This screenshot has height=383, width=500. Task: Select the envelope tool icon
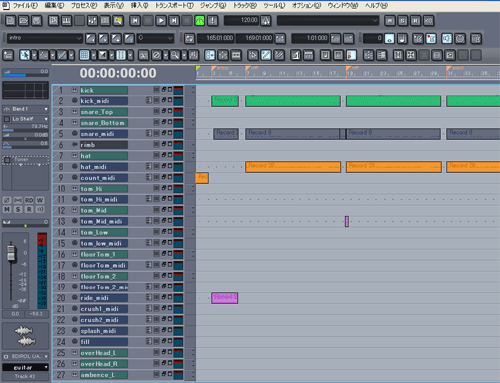coord(44,55)
